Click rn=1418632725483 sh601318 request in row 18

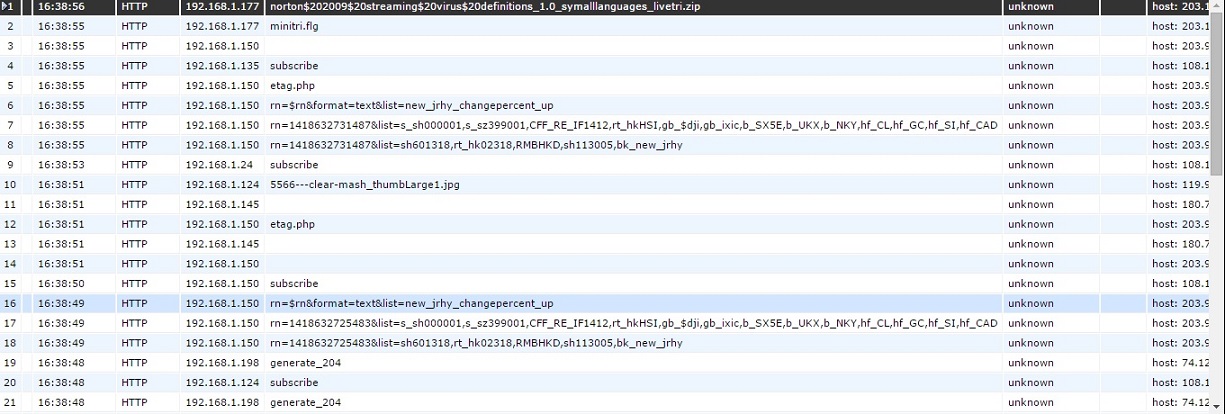click(x=476, y=343)
